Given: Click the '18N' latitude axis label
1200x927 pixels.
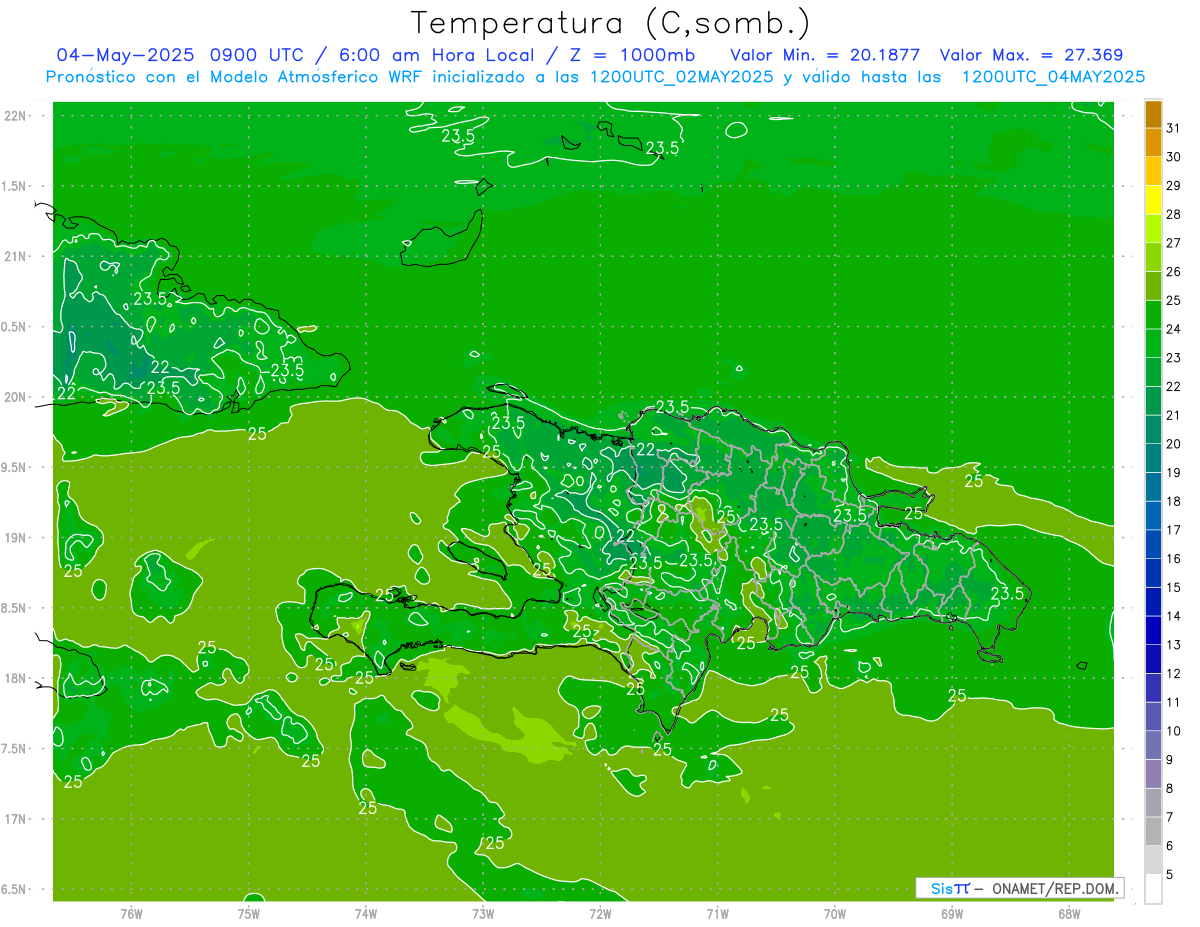Looking at the screenshot, I should pos(17,679).
